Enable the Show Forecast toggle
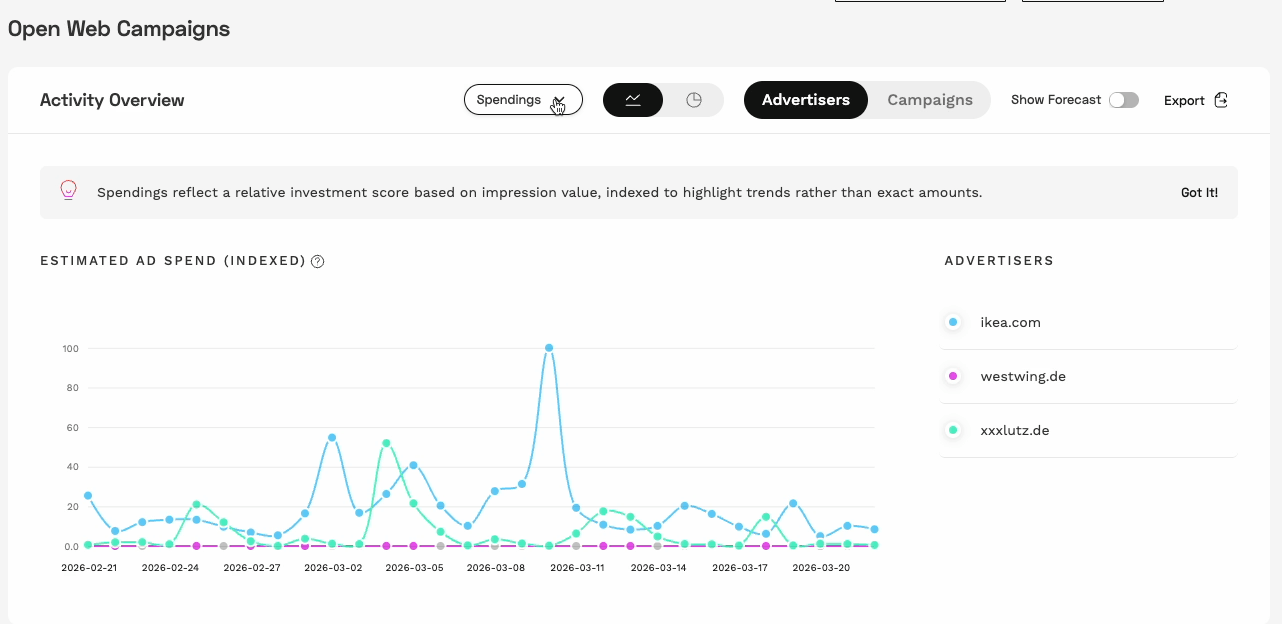1282x624 pixels. 1123,100
